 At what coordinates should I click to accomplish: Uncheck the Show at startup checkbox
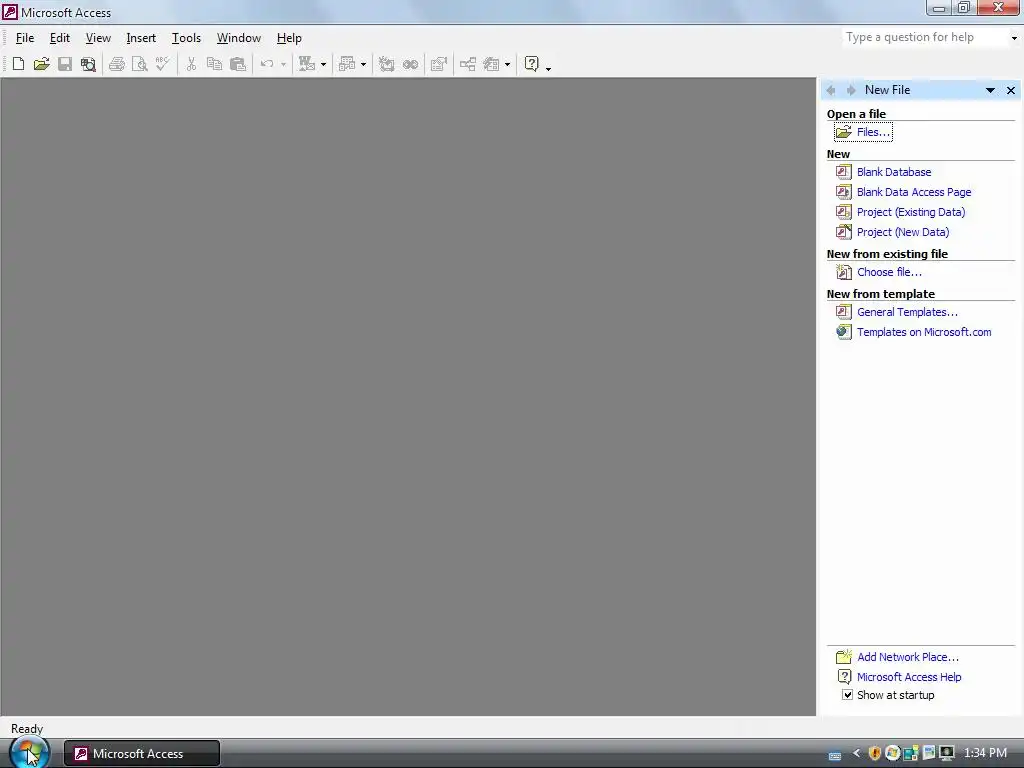[847, 695]
